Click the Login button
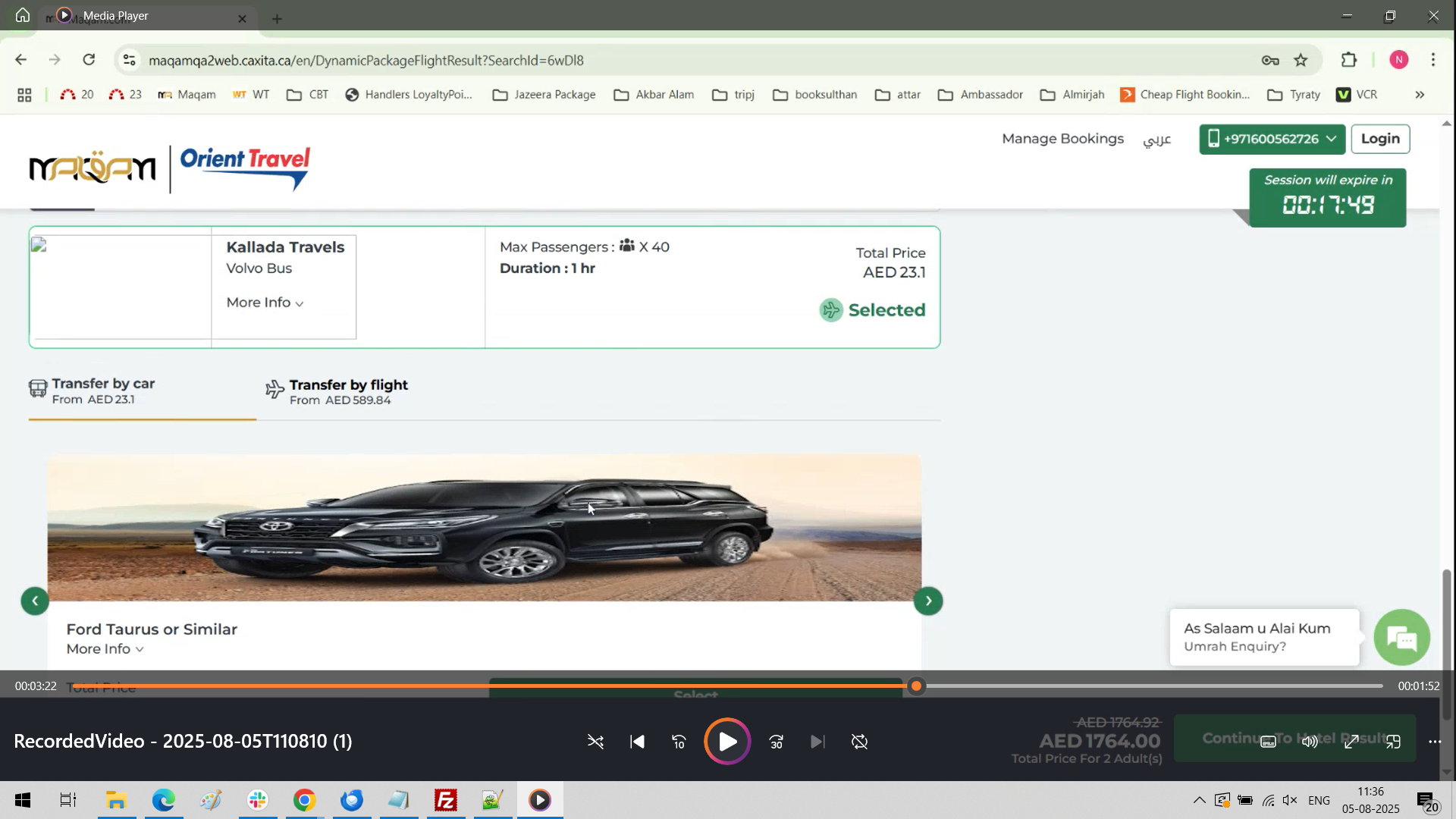 (x=1379, y=139)
